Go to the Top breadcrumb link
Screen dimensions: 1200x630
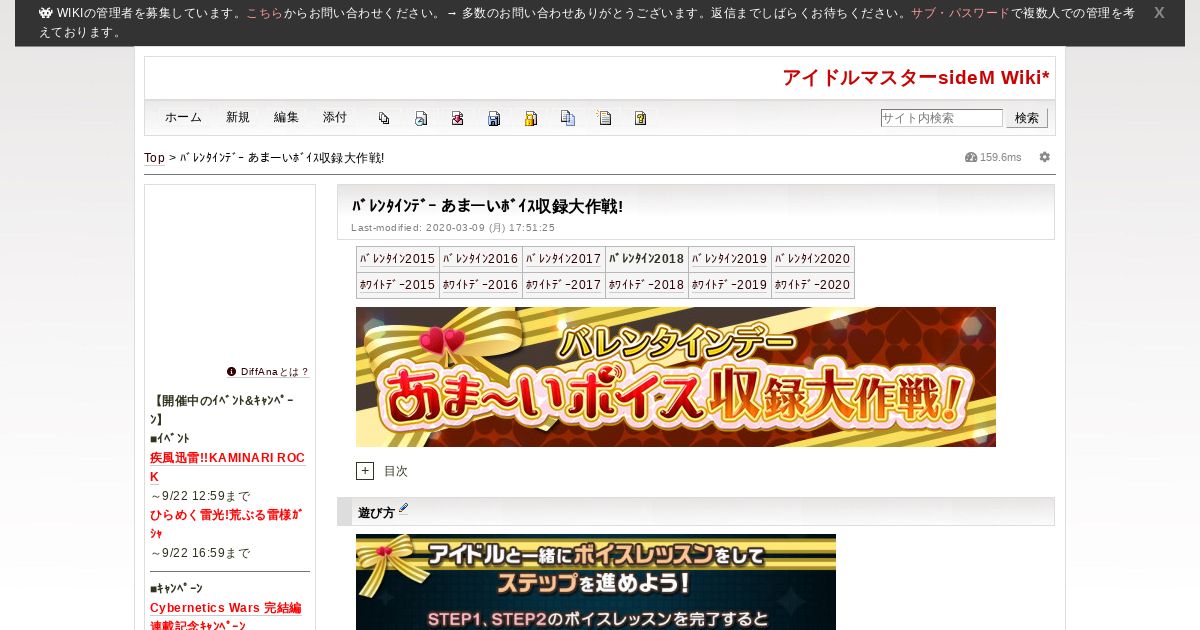(x=154, y=158)
